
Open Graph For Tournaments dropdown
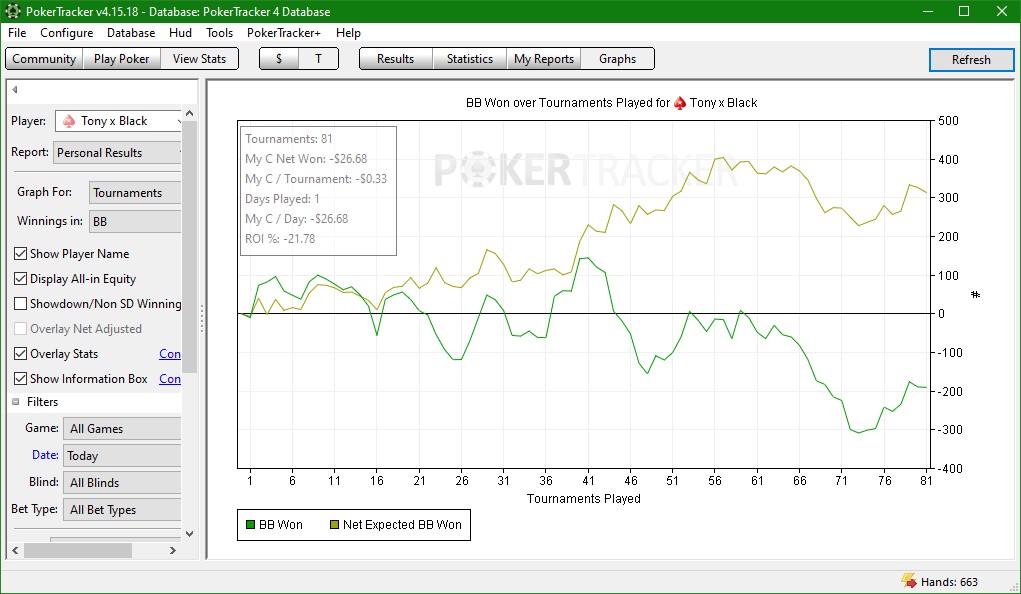[135, 193]
